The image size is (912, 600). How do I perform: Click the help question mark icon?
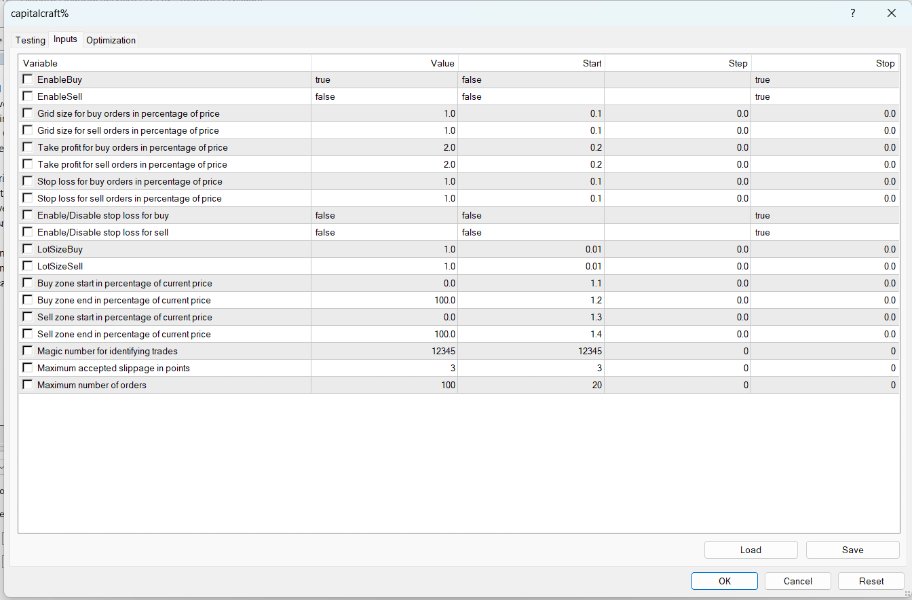853,13
